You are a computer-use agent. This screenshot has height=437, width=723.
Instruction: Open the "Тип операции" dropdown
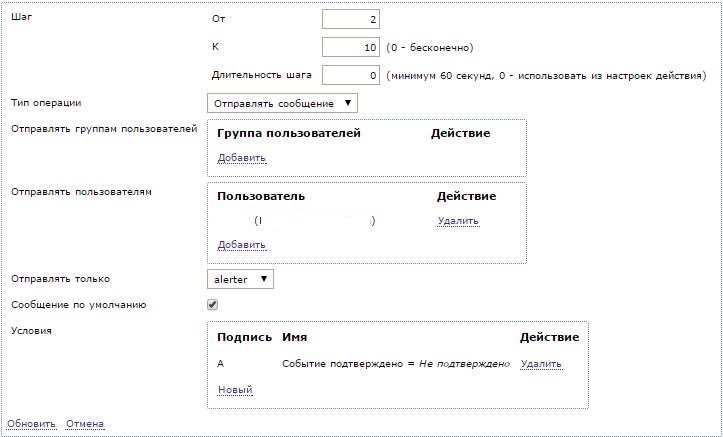point(282,103)
